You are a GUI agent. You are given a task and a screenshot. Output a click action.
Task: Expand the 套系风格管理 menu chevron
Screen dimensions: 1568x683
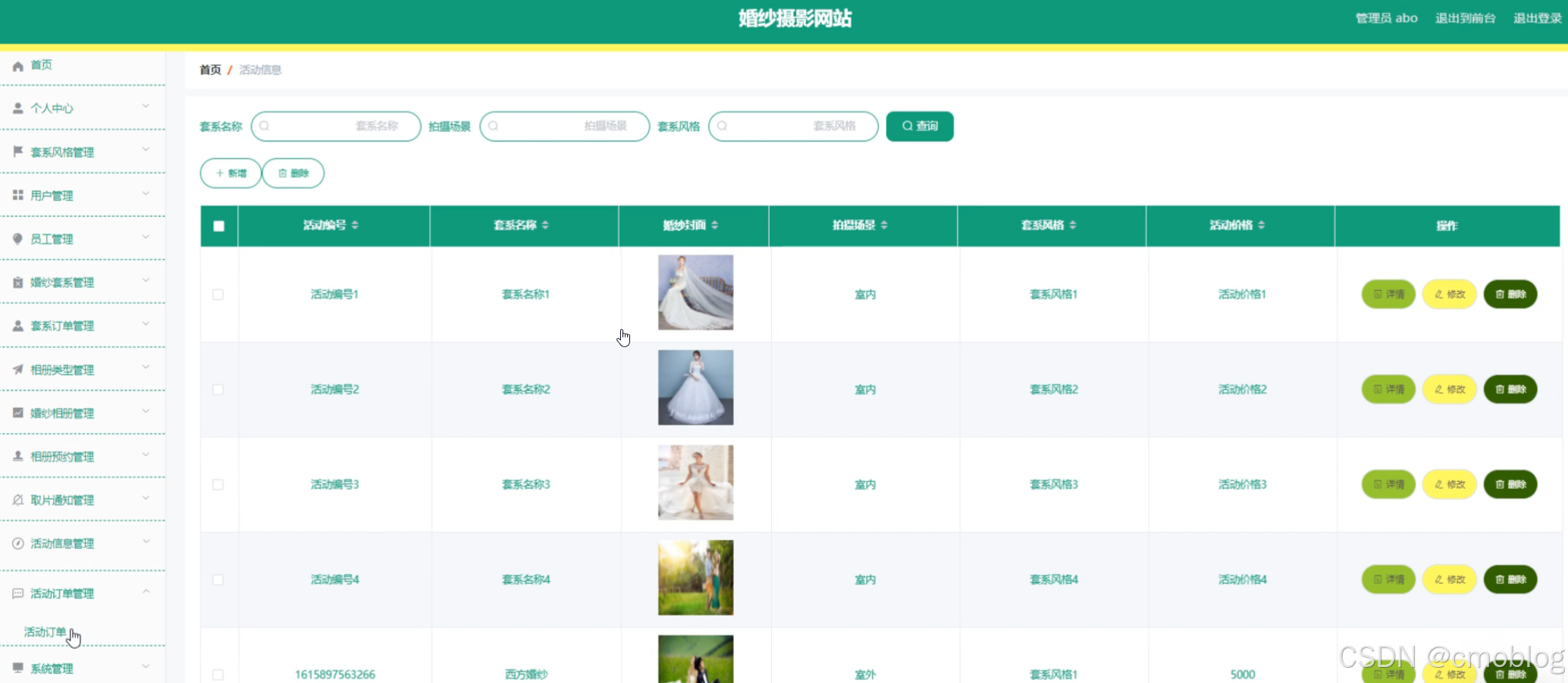(x=146, y=149)
